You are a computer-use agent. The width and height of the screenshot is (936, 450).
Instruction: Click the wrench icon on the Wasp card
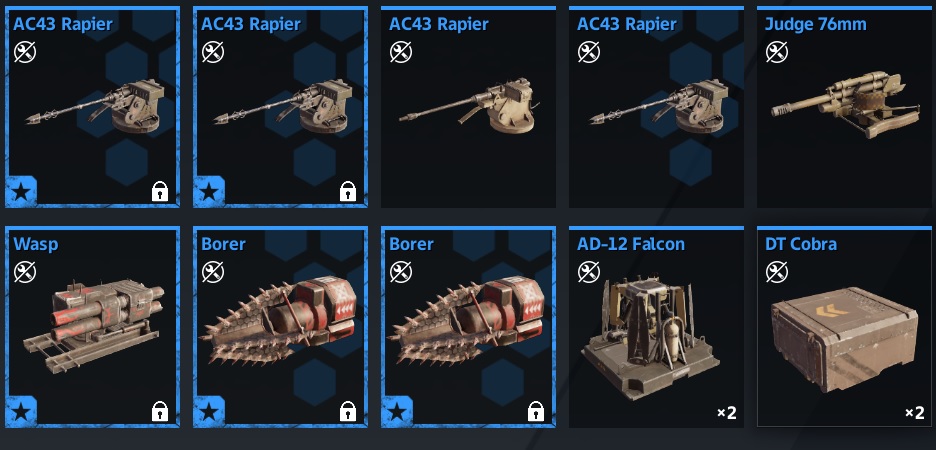point(25,272)
